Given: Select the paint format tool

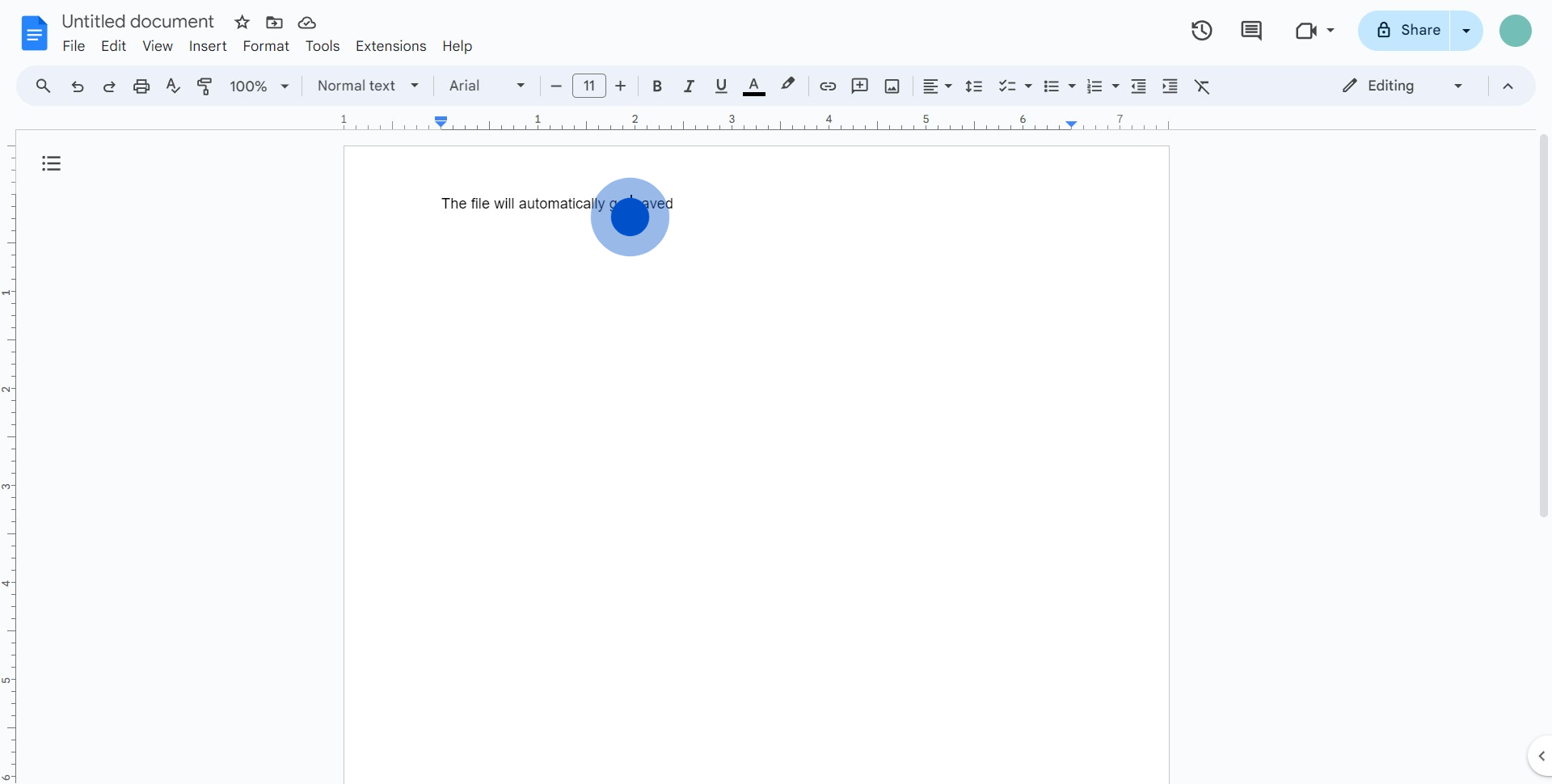Looking at the screenshot, I should tap(205, 86).
